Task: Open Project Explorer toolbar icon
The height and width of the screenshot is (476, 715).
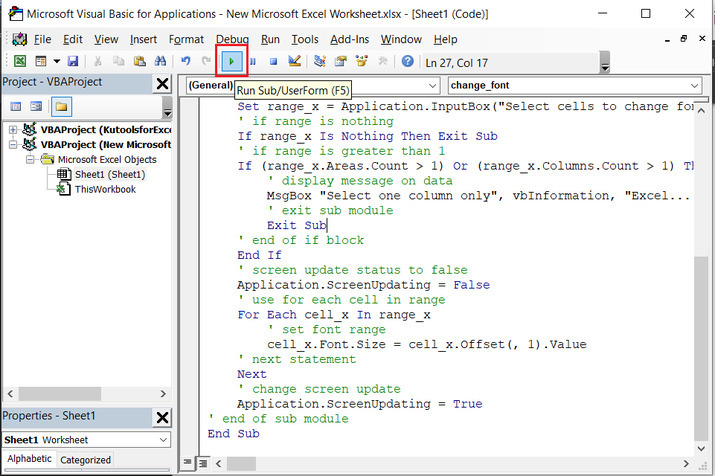Action: pos(320,61)
